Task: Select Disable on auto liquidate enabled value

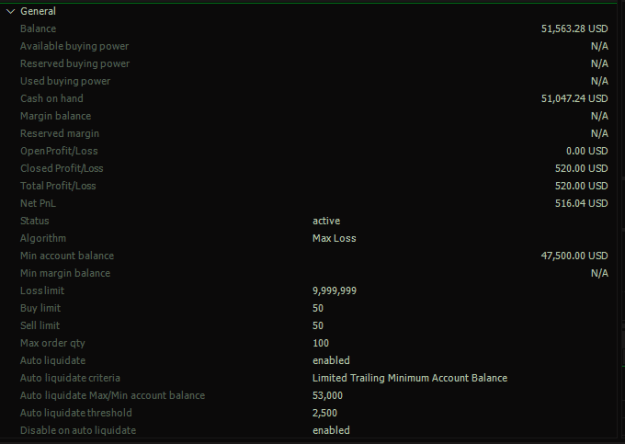Action: click(331, 430)
